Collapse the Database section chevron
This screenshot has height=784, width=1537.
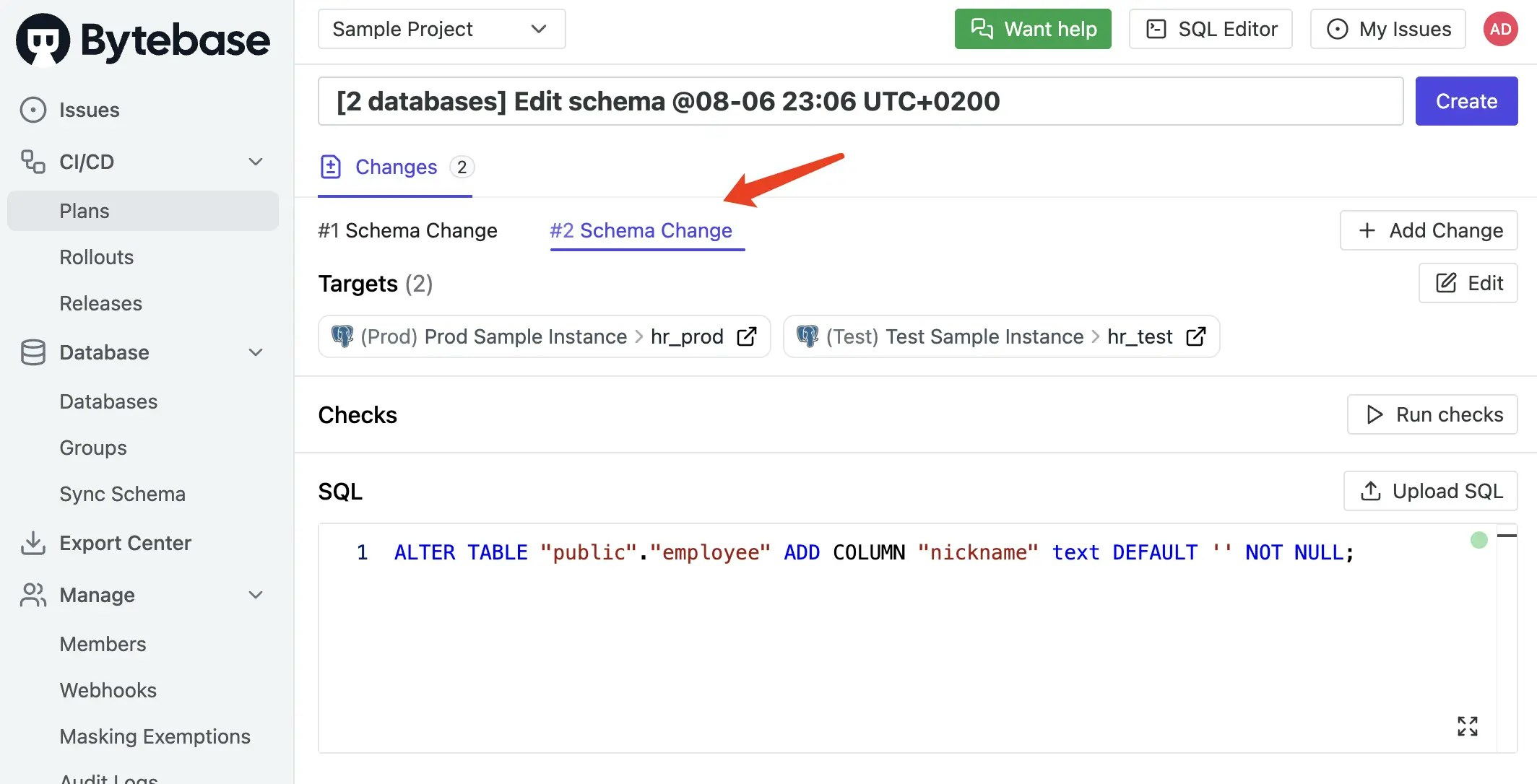(x=256, y=352)
